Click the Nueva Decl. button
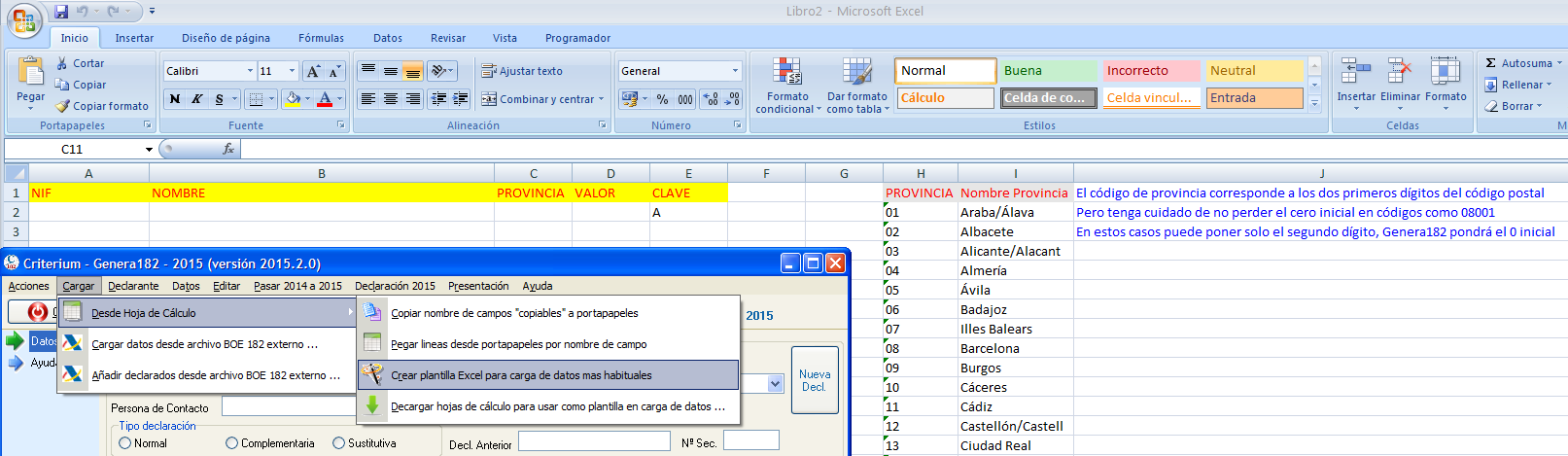 (x=815, y=380)
